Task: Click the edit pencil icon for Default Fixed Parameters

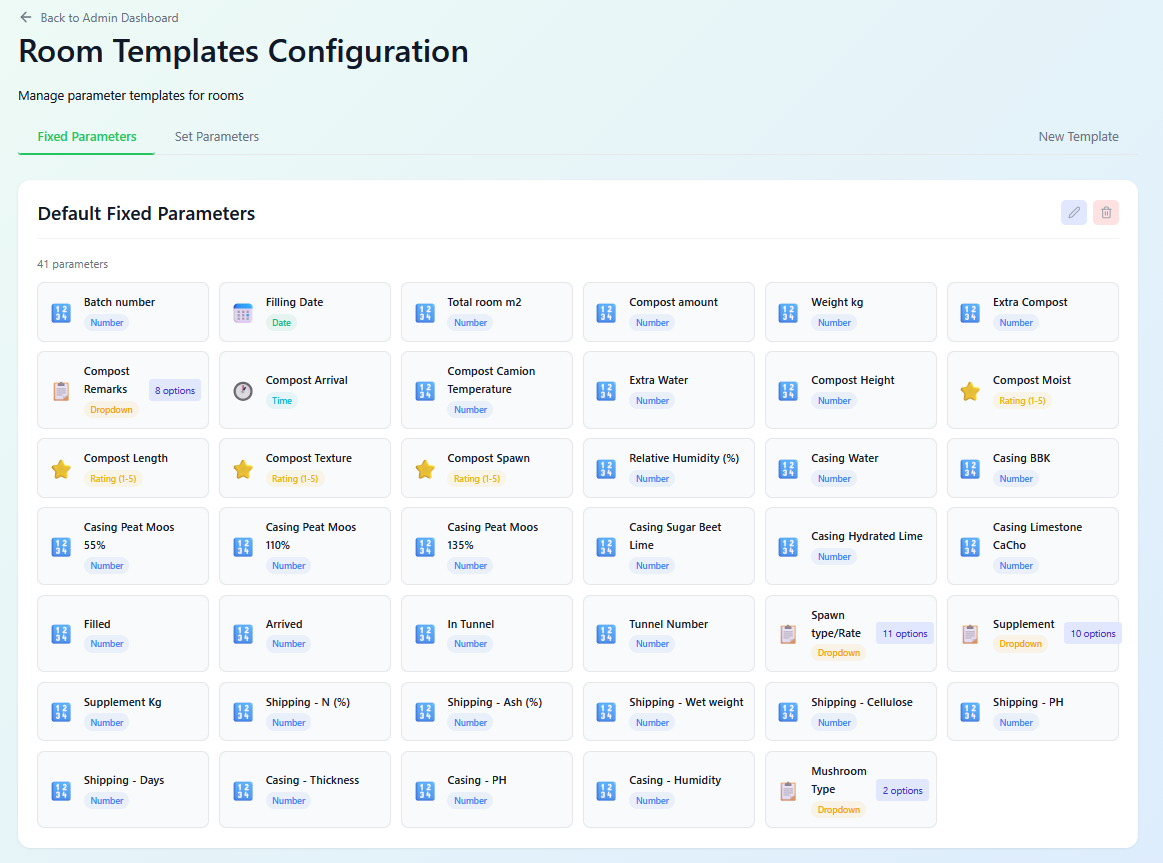Action: pyautogui.click(x=1073, y=213)
